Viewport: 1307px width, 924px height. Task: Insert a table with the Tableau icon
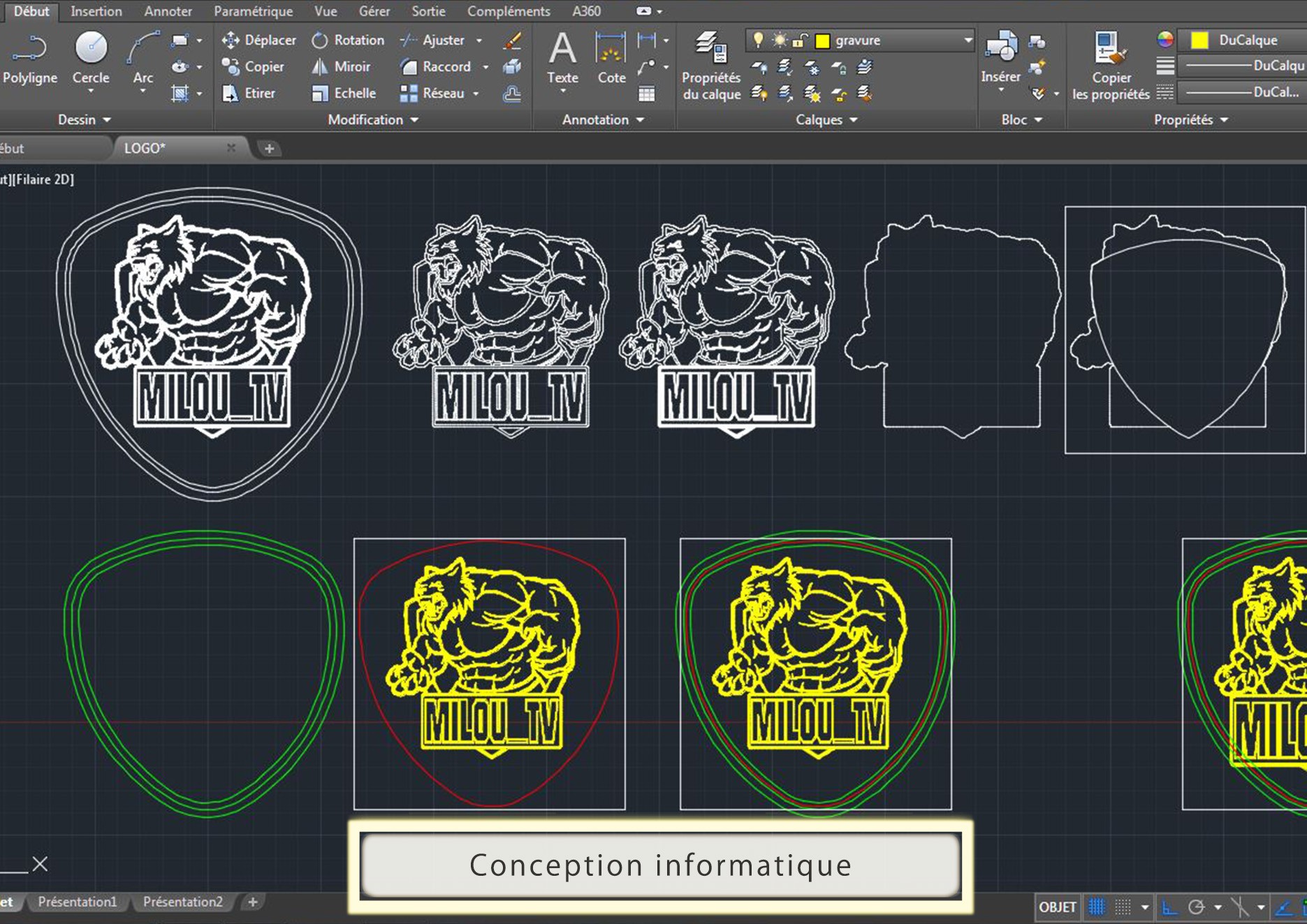pos(647,93)
